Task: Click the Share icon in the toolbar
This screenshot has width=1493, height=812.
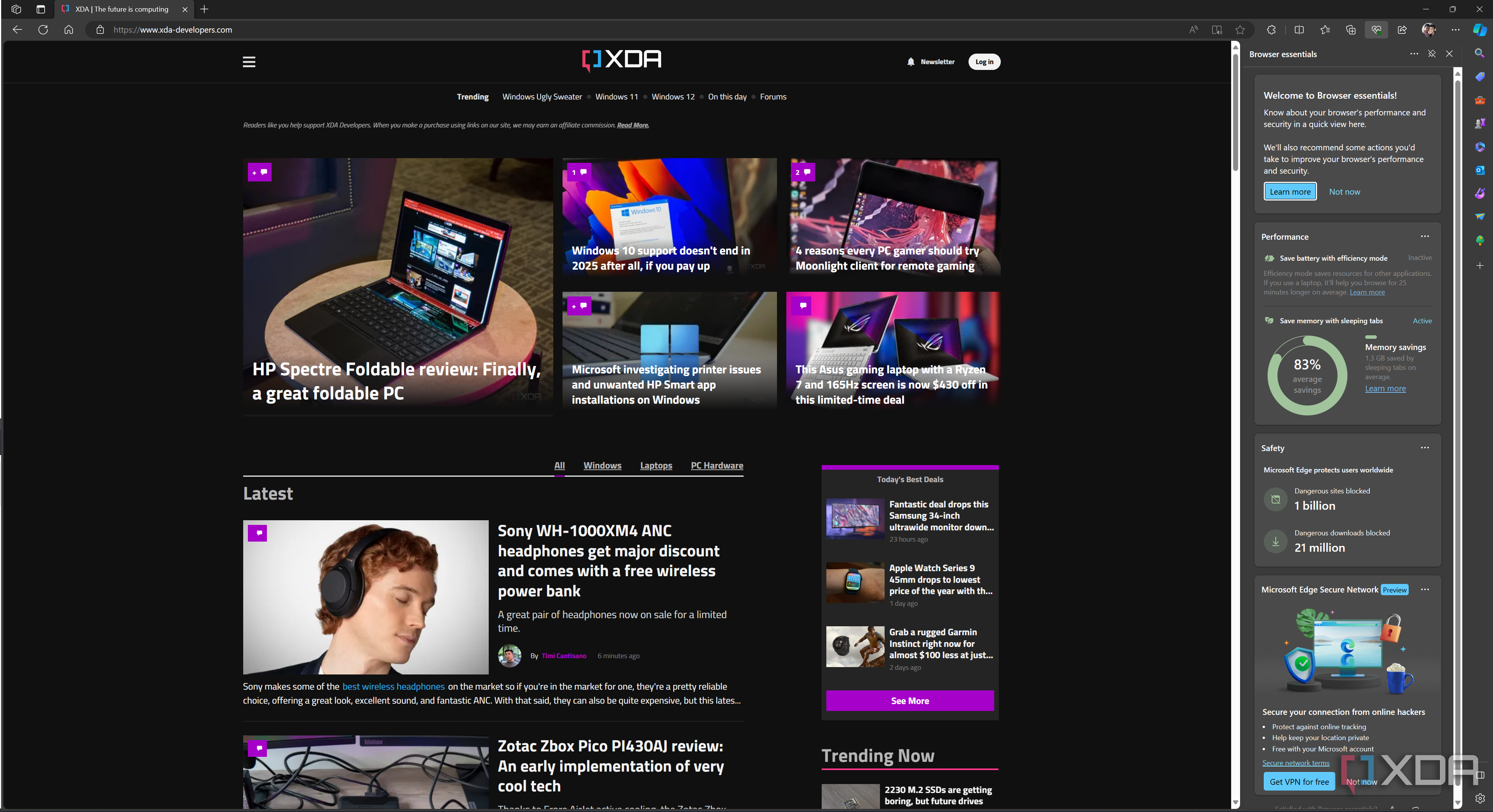Action: [1402, 30]
